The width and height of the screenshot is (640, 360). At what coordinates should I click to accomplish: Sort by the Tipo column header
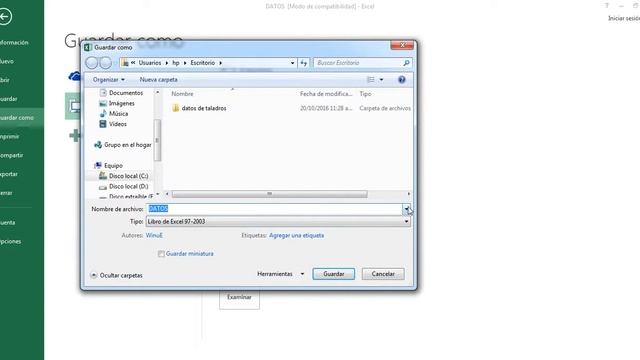point(365,94)
